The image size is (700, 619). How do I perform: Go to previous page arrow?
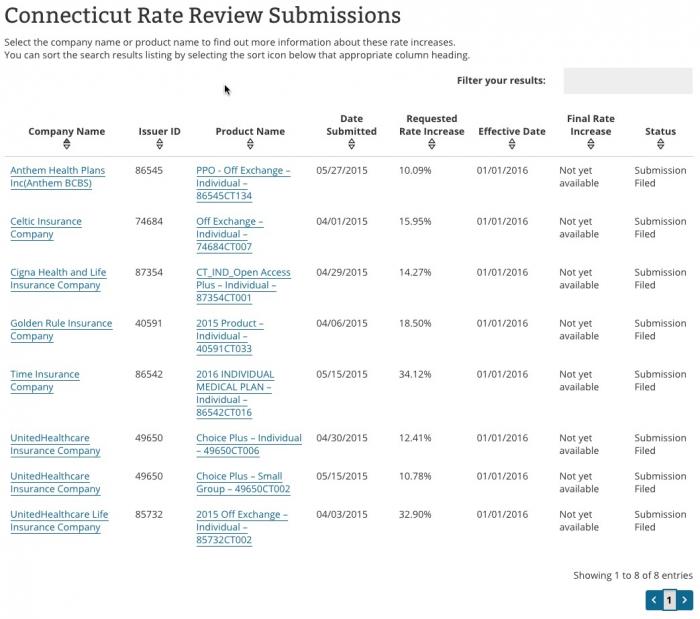(654, 600)
